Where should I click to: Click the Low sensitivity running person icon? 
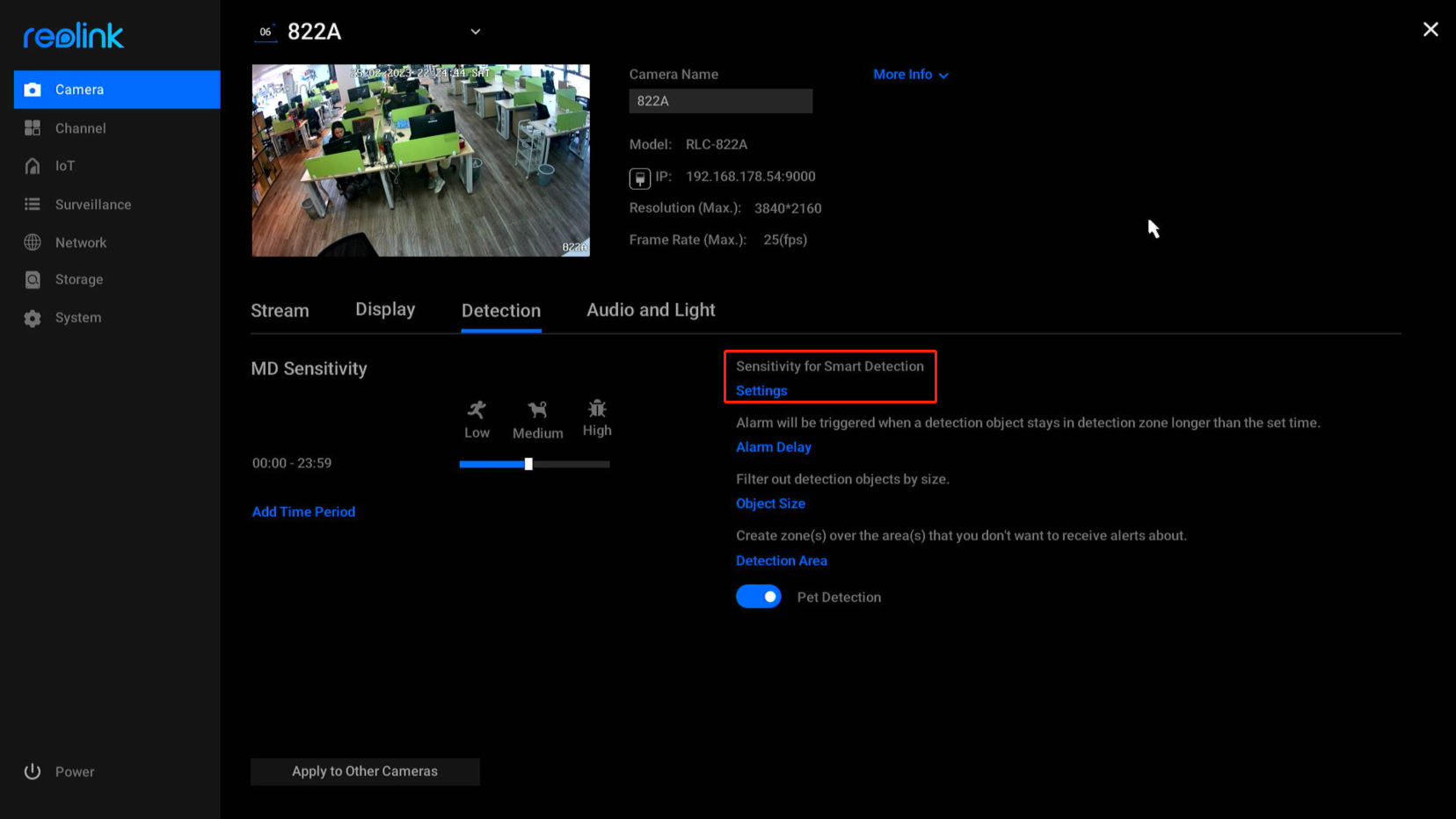[477, 409]
